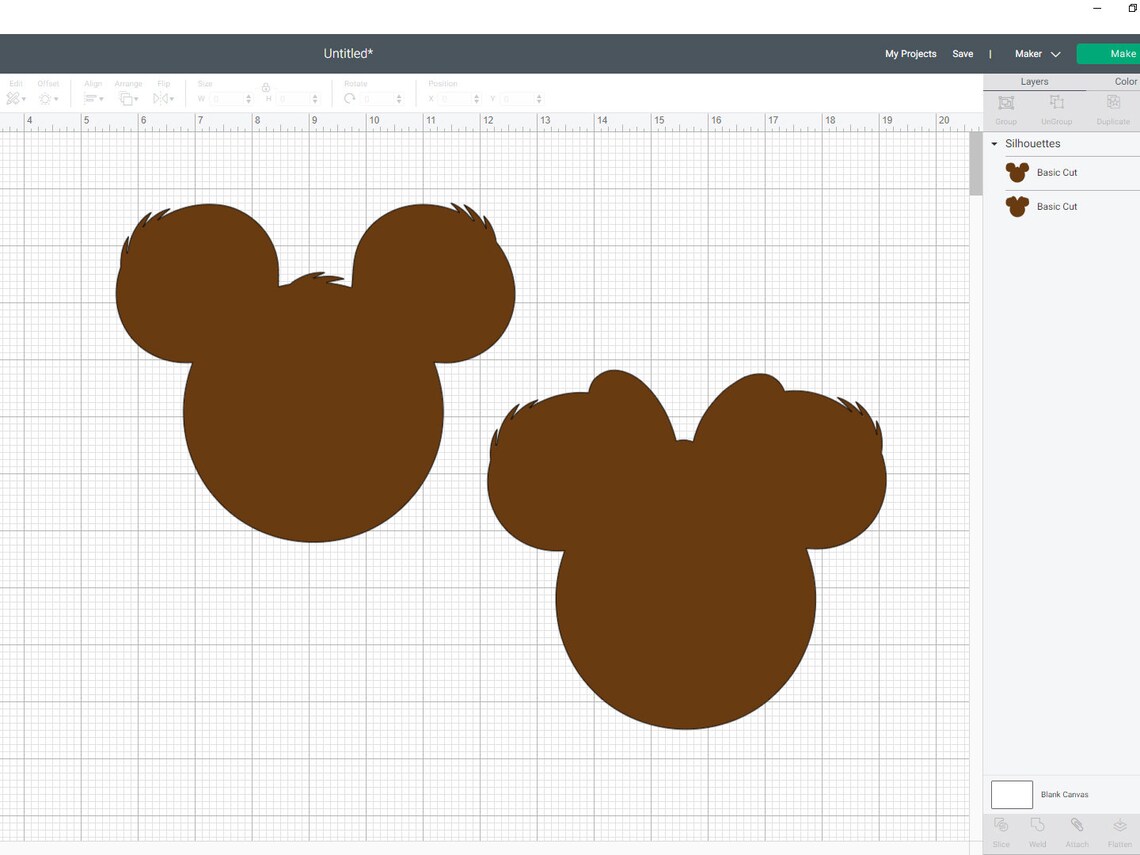Image resolution: width=1140 pixels, height=855 pixels.
Task: Open the Arrange layering menu
Action: [x=129, y=98]
